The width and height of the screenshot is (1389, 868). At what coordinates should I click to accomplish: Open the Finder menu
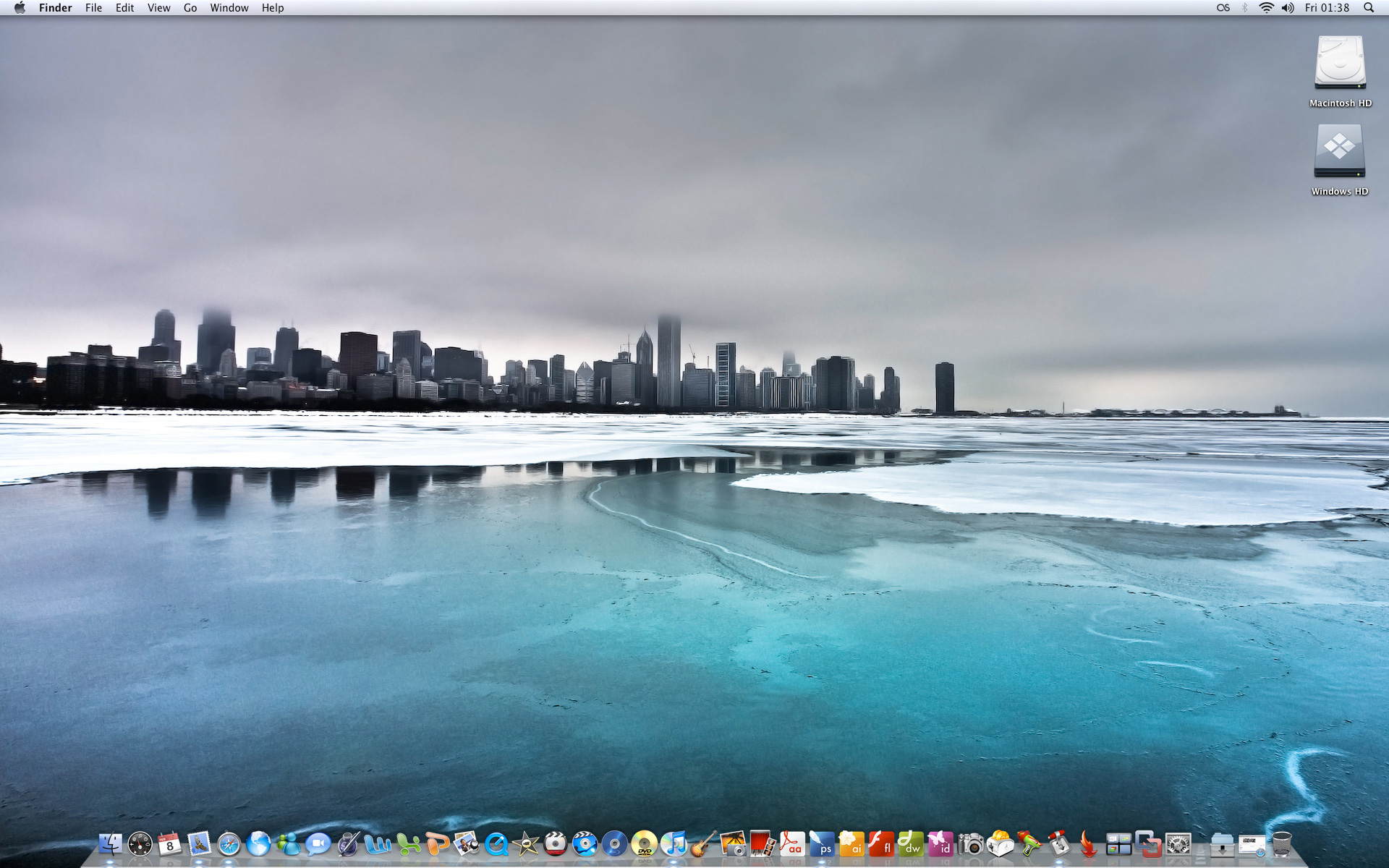click(x=56, y=8)
